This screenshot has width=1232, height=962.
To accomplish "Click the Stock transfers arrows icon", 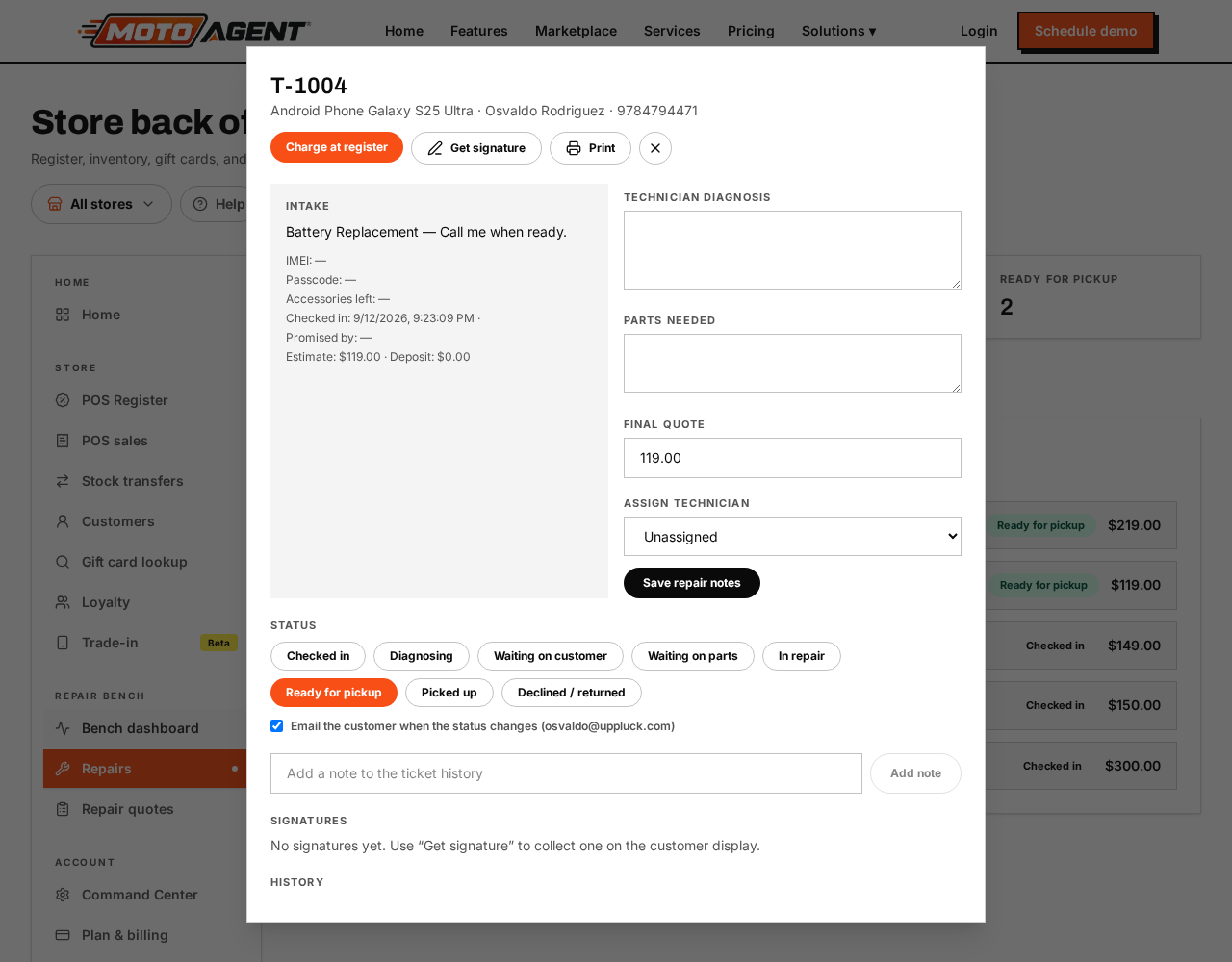I will (x=63, y=481).
